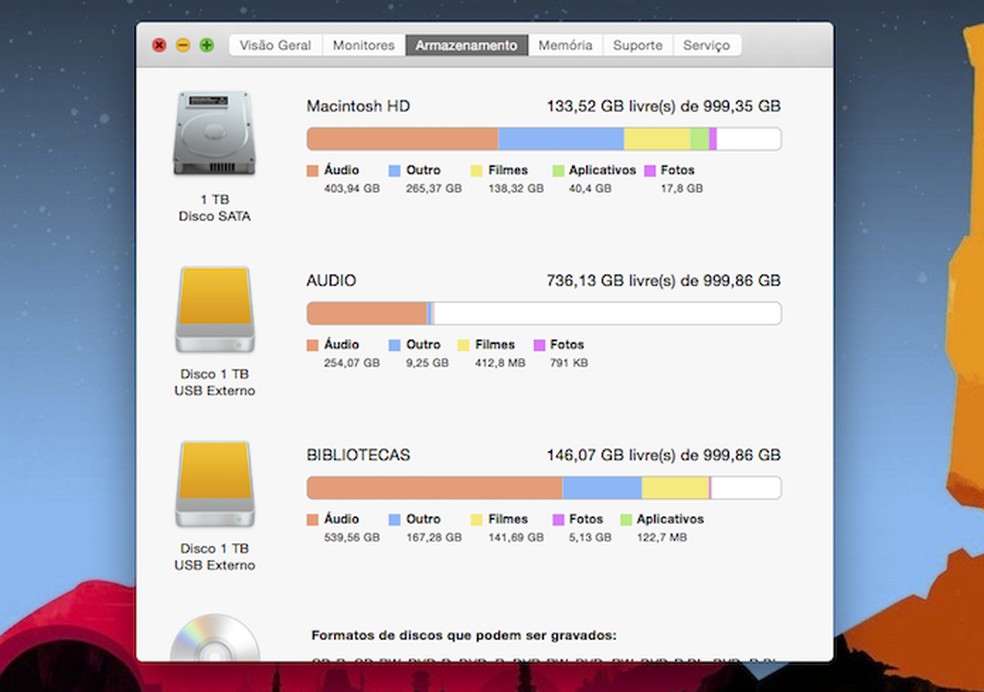Viewport: 984px width, 692px height.
Task: Click the Fotos legend icon under Macintosh HD
Action: (652, 170)
